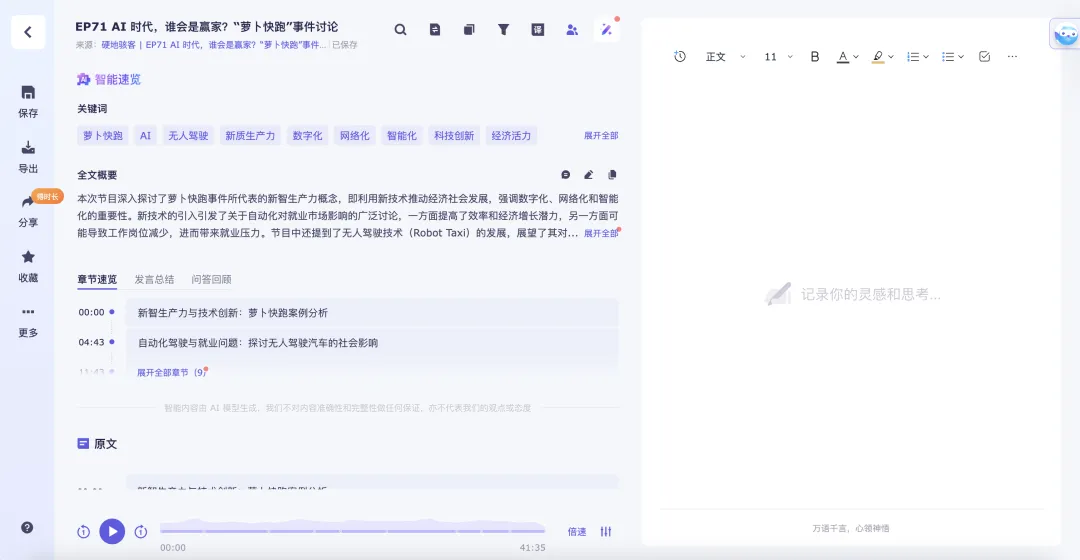1080x560 pixels.
Task: Rewind the audio with the back-skip icon
Action: click(x=83, y=532)
